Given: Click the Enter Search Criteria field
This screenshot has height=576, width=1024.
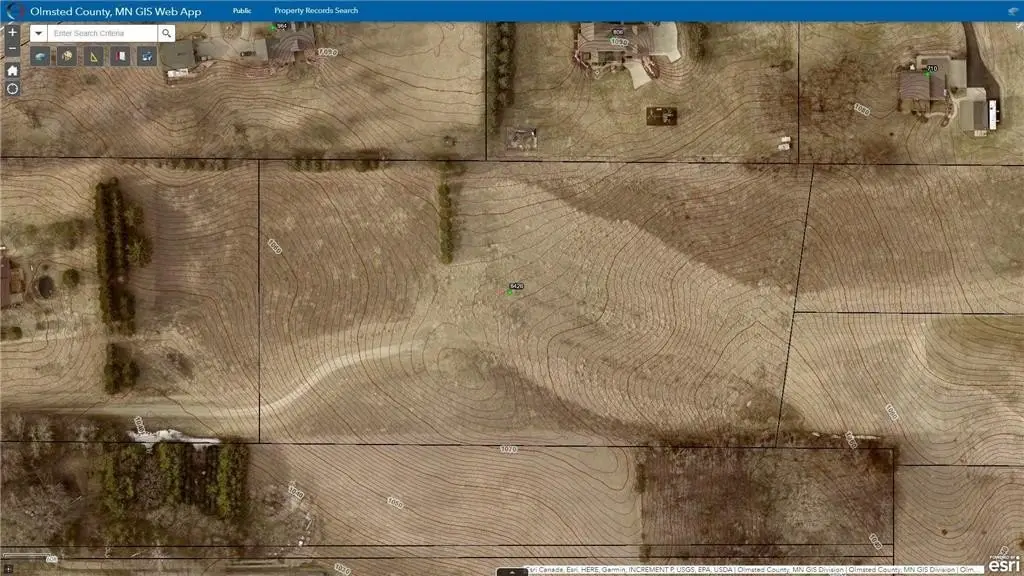Looking at the screenshot, I should click(103, 33).
